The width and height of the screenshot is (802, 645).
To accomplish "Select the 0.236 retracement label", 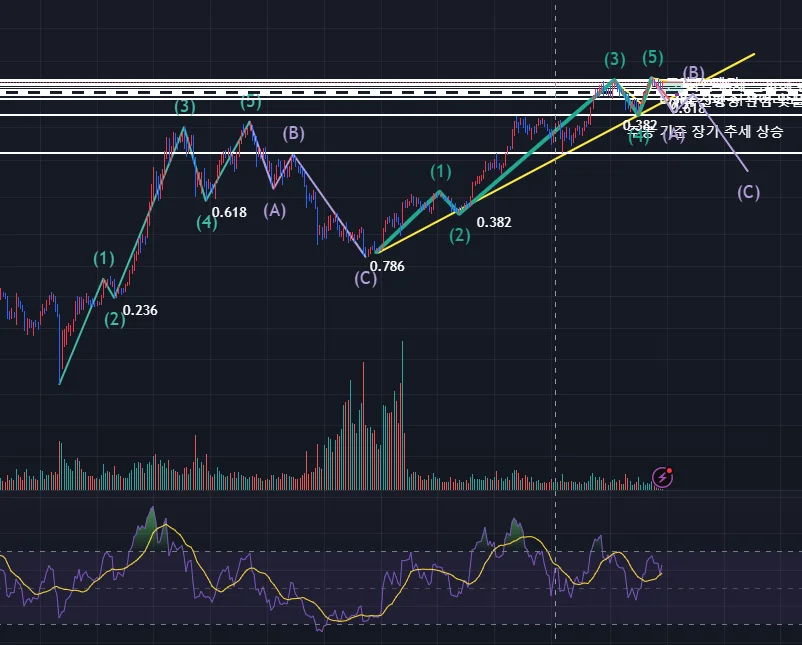I will 140,310.
